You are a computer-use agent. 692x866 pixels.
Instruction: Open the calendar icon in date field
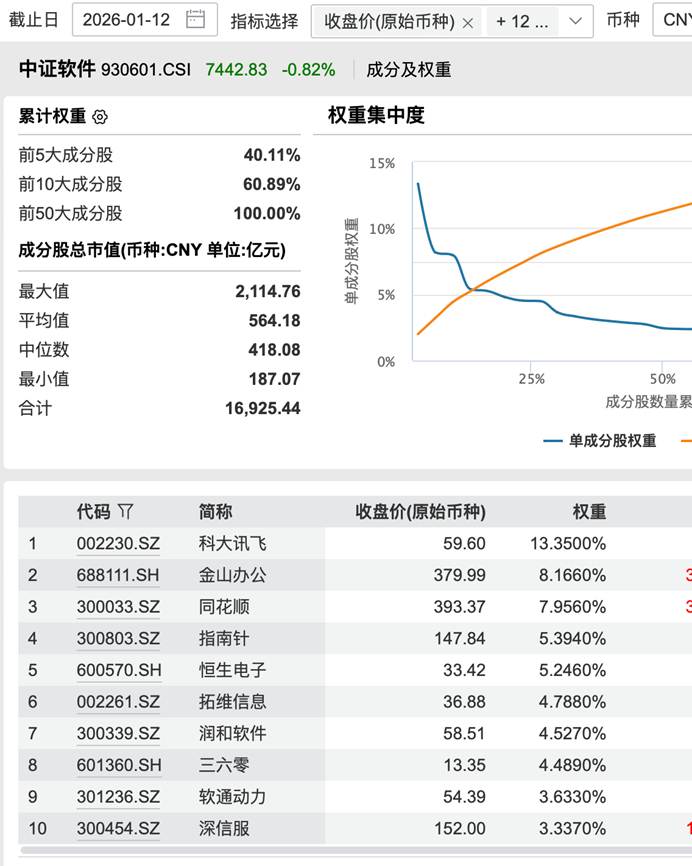pyautogui.click(x=195, y=20)
